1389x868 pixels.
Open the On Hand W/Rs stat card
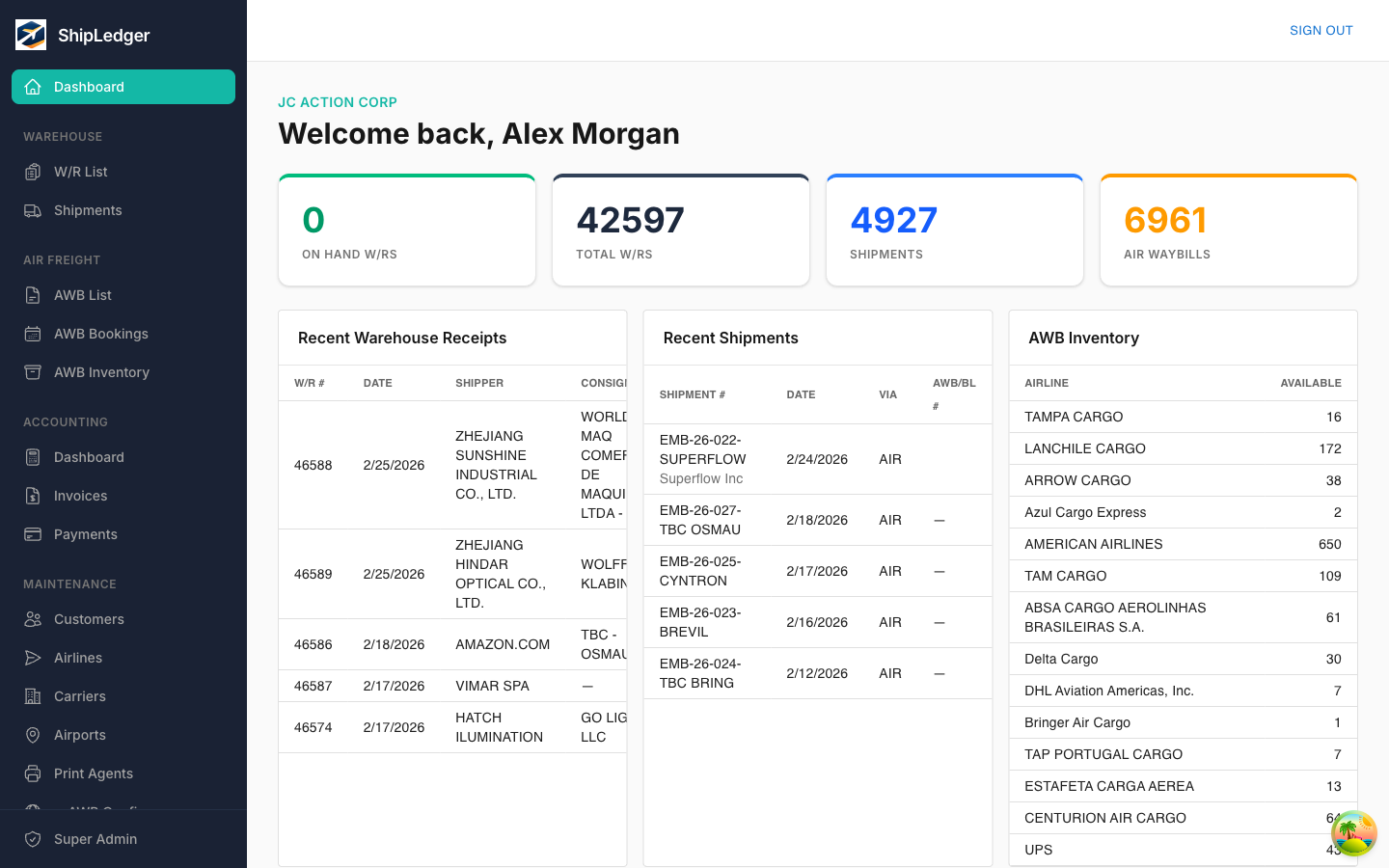tap(407, 231)
